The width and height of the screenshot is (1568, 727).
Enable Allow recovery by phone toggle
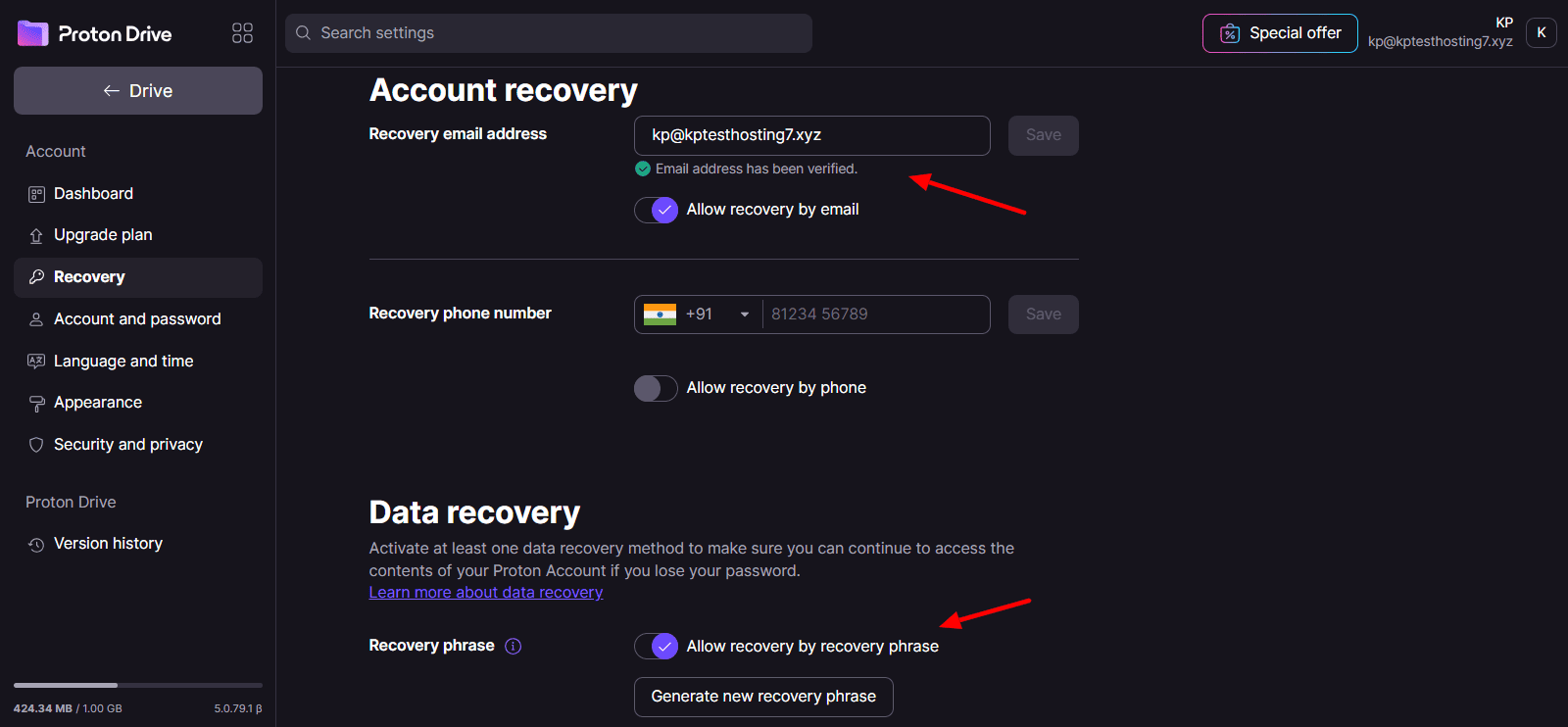[656, 388]
